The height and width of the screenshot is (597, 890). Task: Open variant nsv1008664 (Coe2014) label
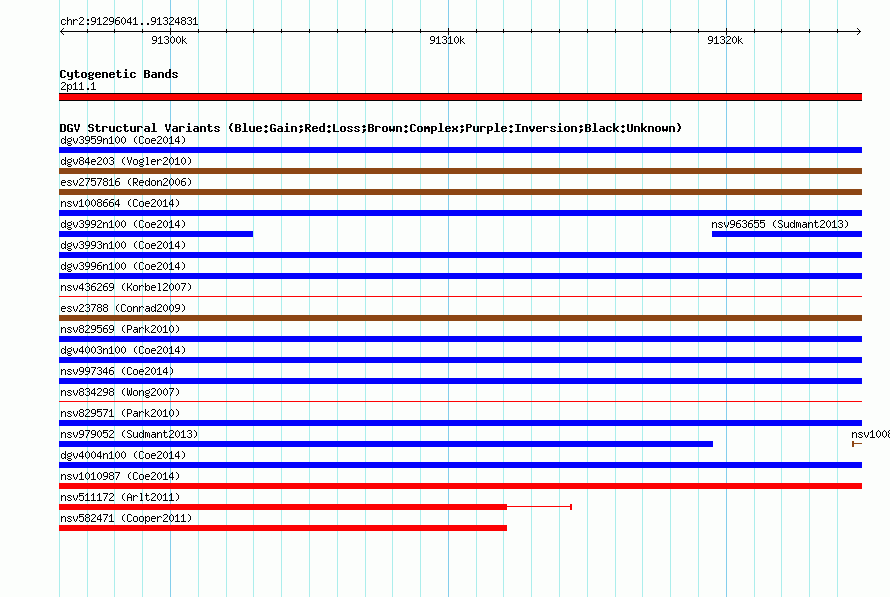pyautogui.click(x=120, y=203)
